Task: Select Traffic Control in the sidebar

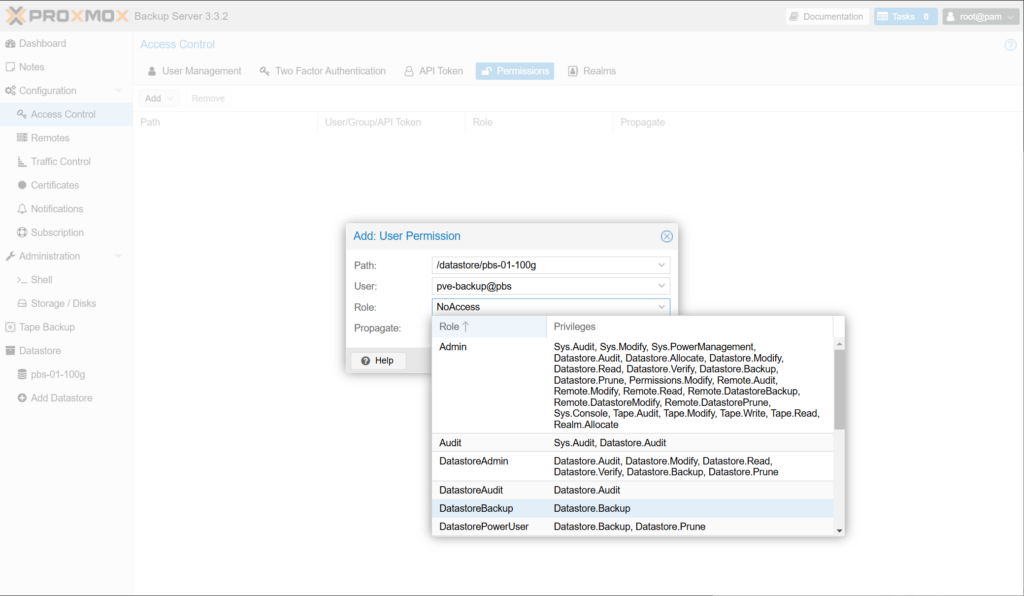Action: (x=60, y=162)
